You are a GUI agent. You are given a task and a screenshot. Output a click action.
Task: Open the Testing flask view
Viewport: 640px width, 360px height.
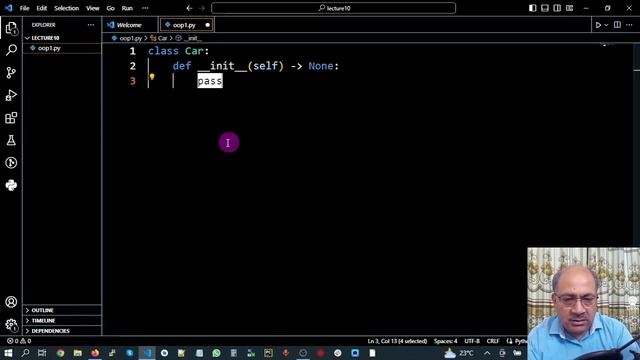pos(11,140)
